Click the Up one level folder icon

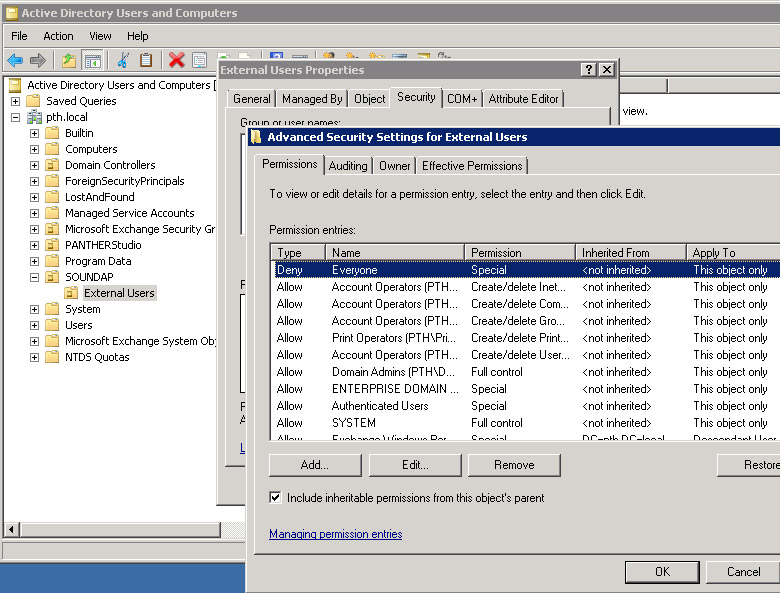(69, 61)
